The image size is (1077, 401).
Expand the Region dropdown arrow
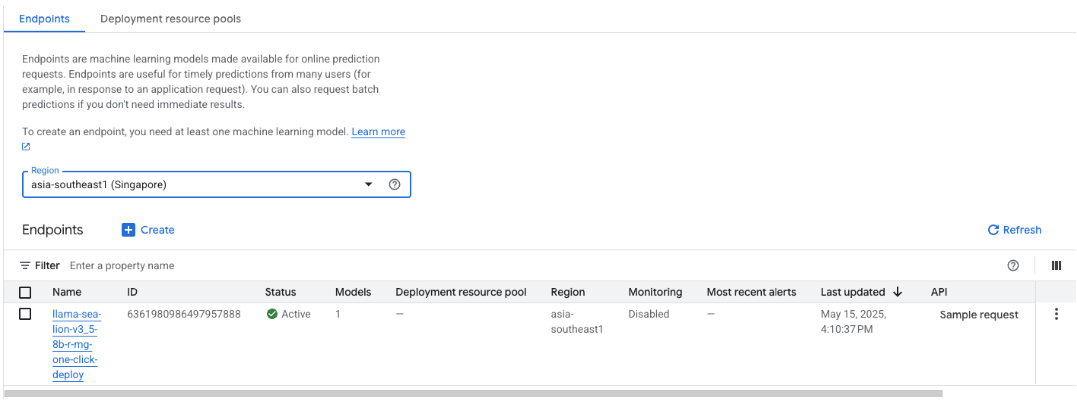tap(368, 185)
